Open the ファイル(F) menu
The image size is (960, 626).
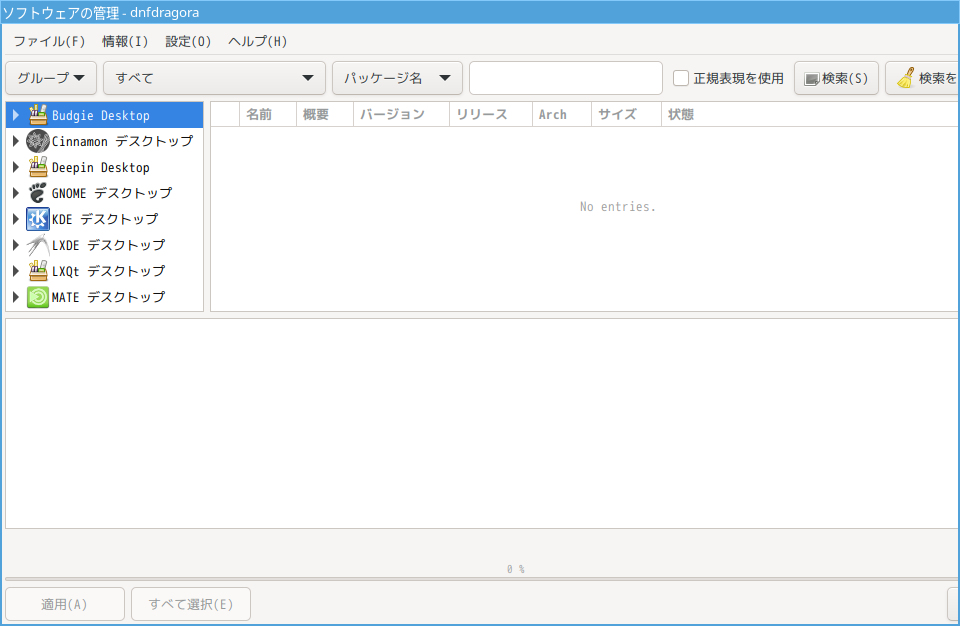[x=50, y=42]
